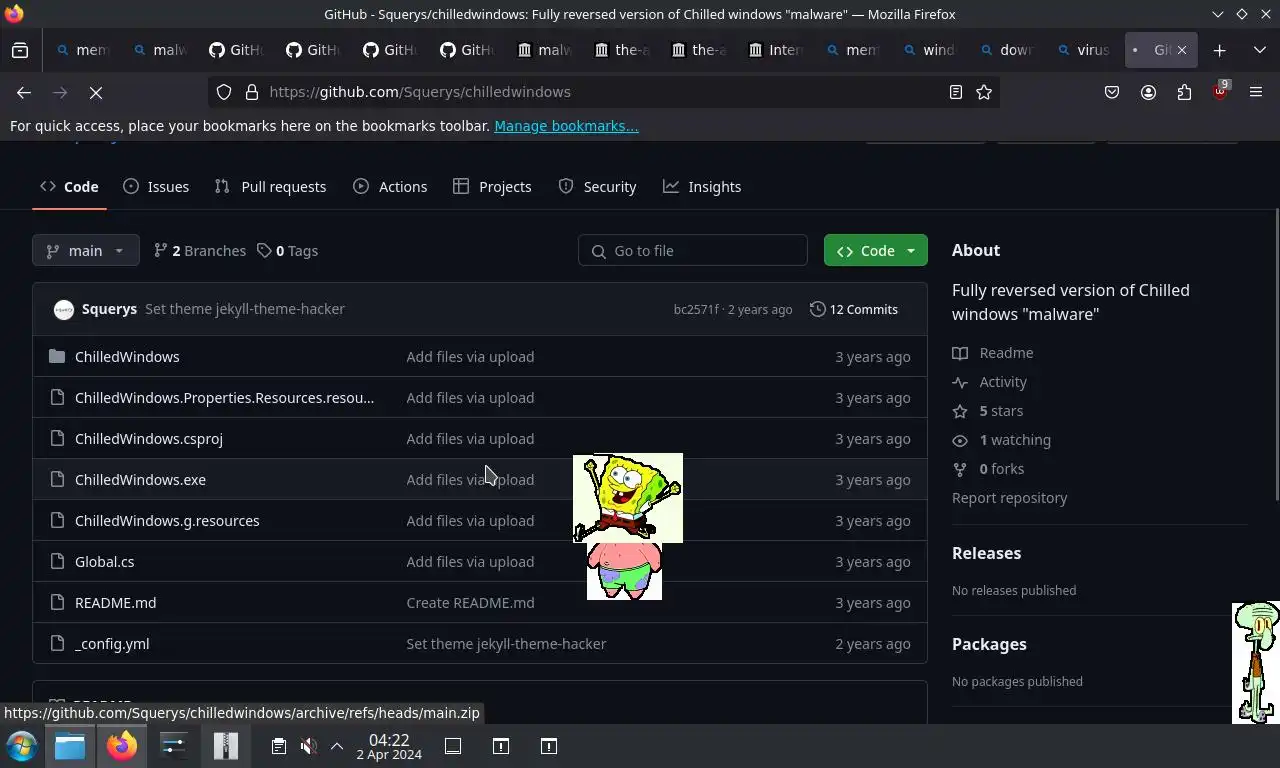Open Firefox View icon in tab strip
1280x768 pixels.
click(x=20, y=50)
